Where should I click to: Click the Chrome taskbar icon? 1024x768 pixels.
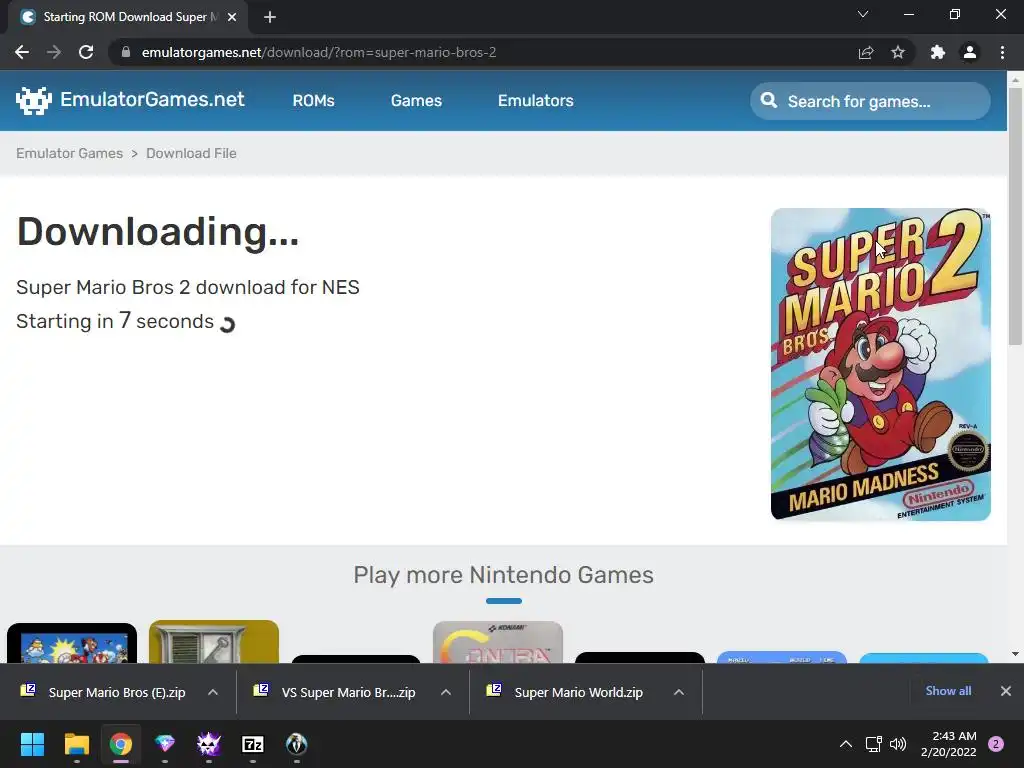pos(121,744)
